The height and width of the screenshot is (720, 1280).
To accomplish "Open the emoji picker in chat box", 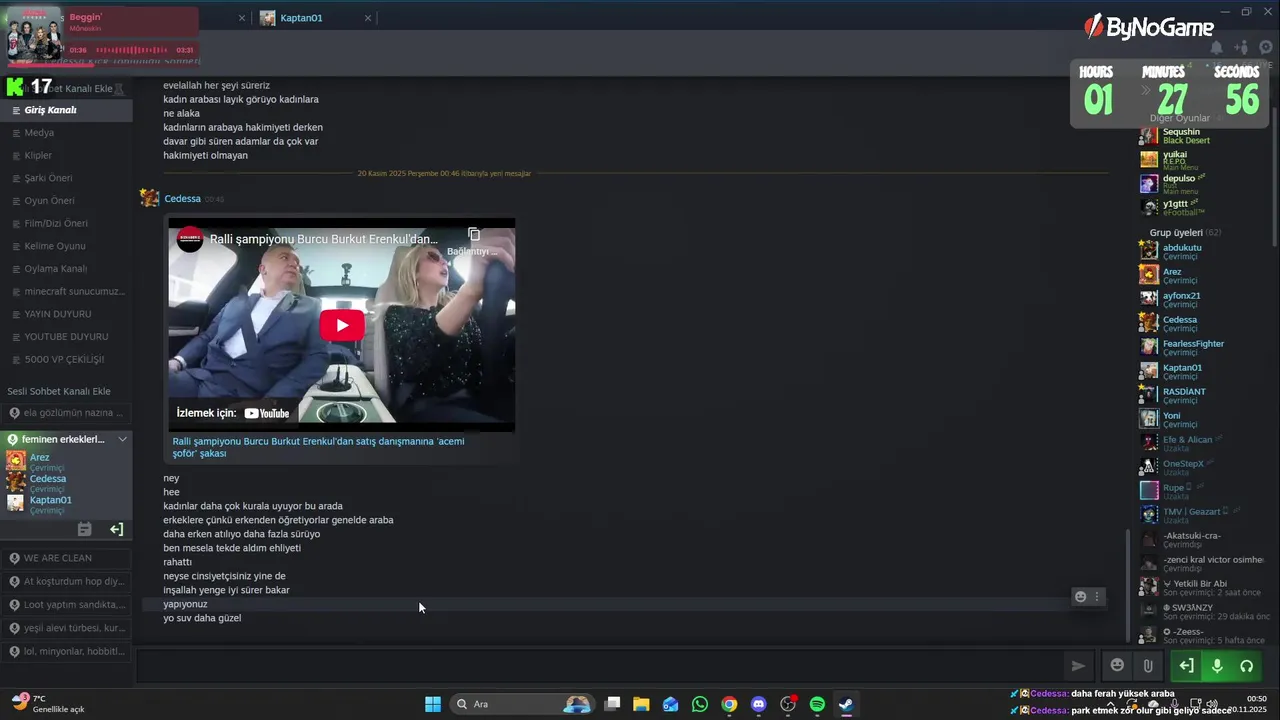I will click(1117, 665).
